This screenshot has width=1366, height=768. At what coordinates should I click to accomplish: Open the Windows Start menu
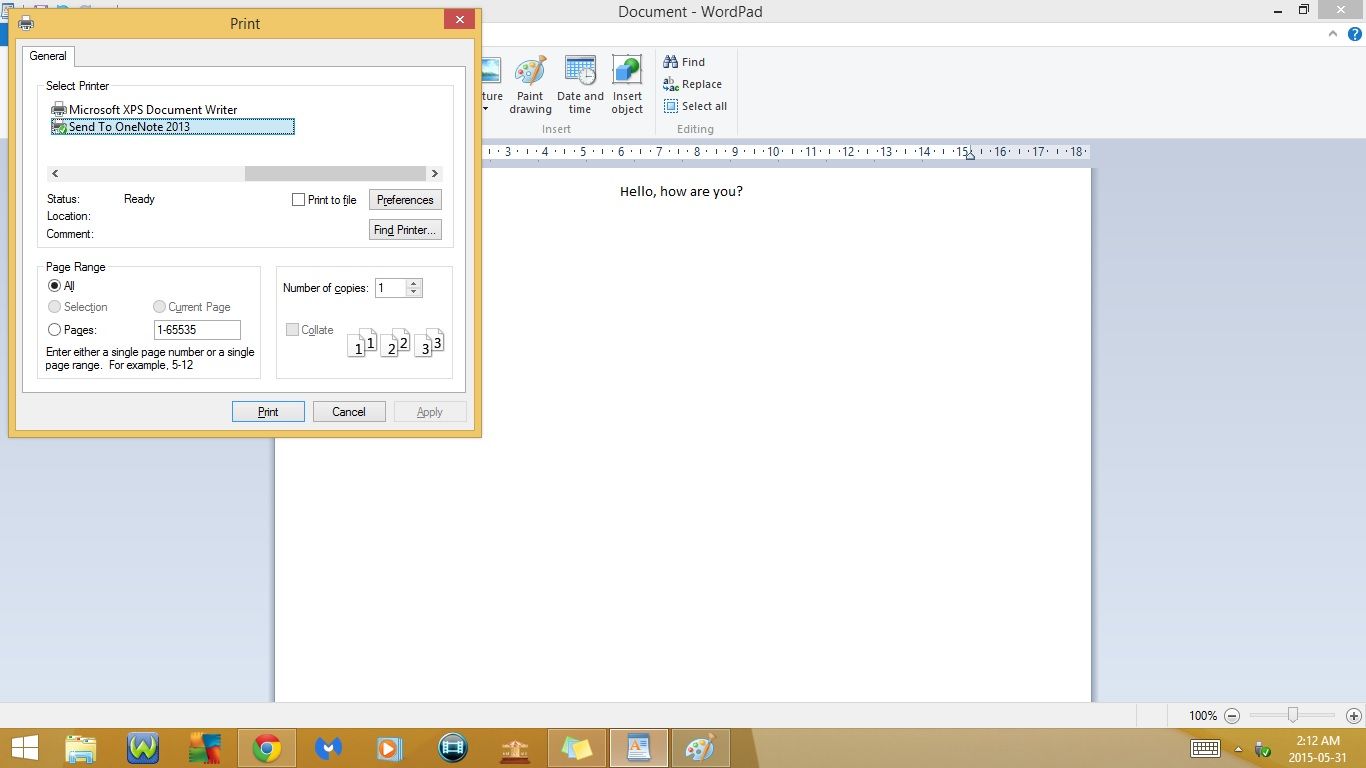(x=24, y=747)
